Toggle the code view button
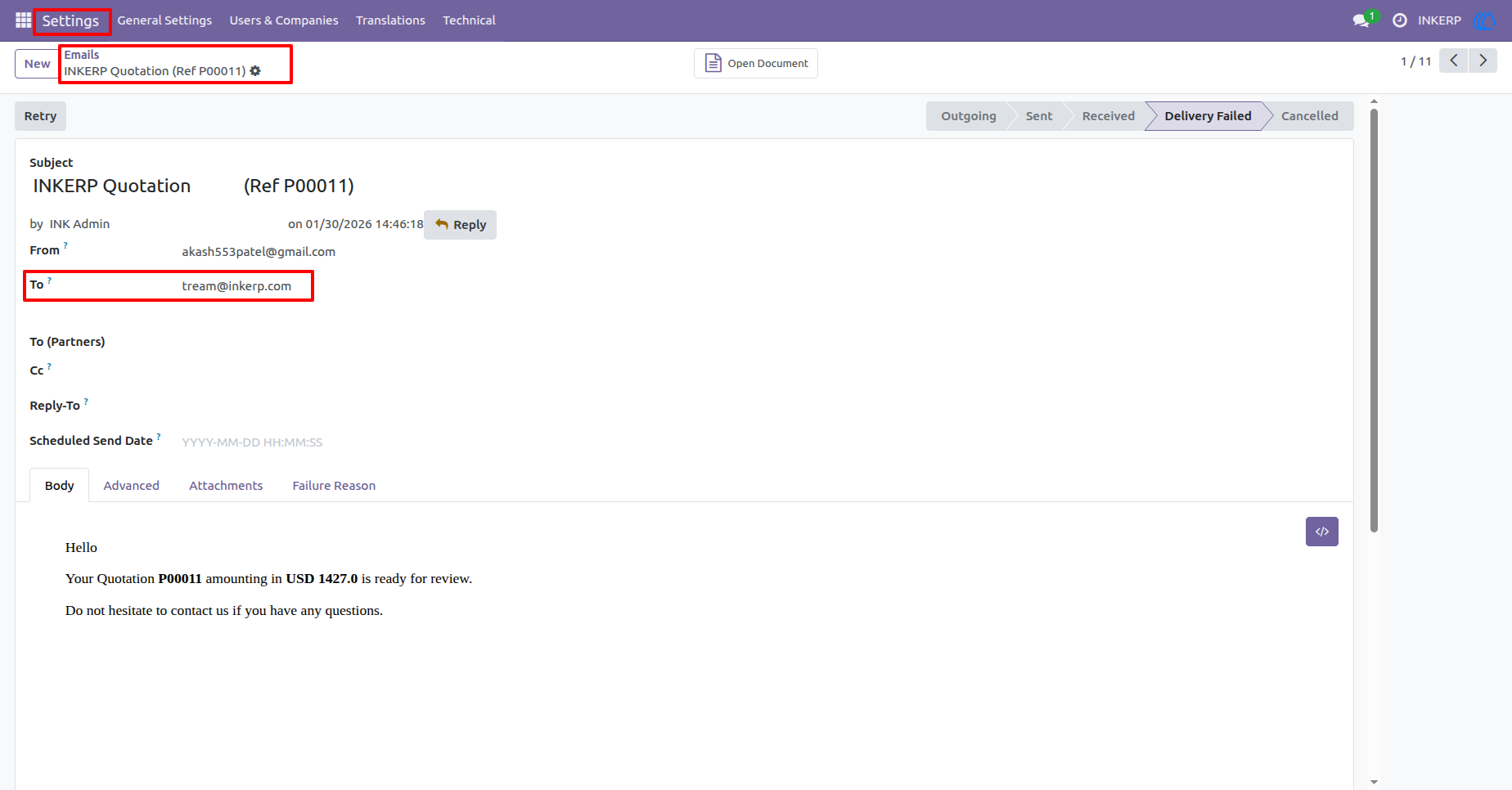 (1322, 532)
